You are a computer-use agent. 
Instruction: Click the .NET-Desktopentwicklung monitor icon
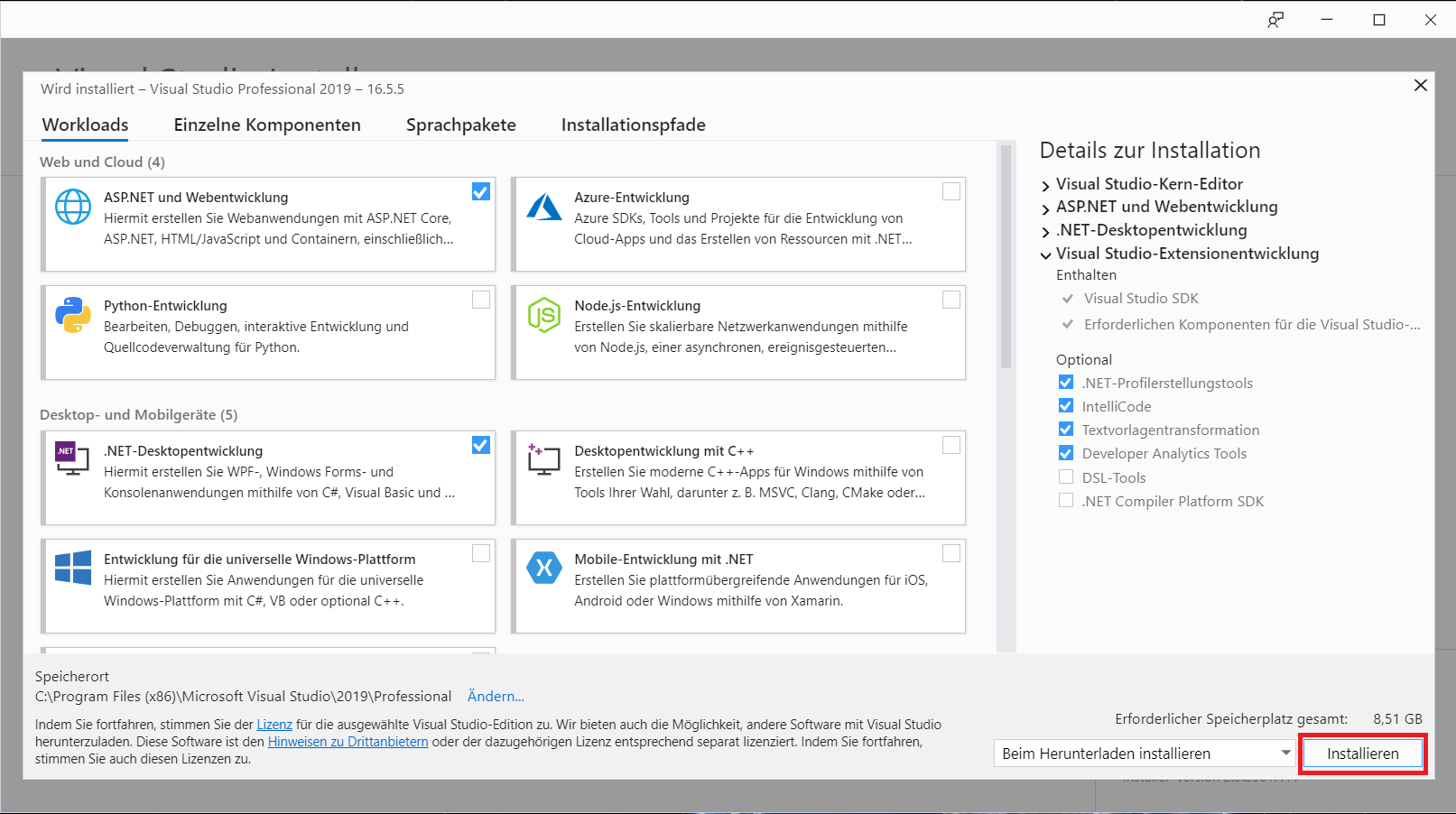(x=72, y=458)
